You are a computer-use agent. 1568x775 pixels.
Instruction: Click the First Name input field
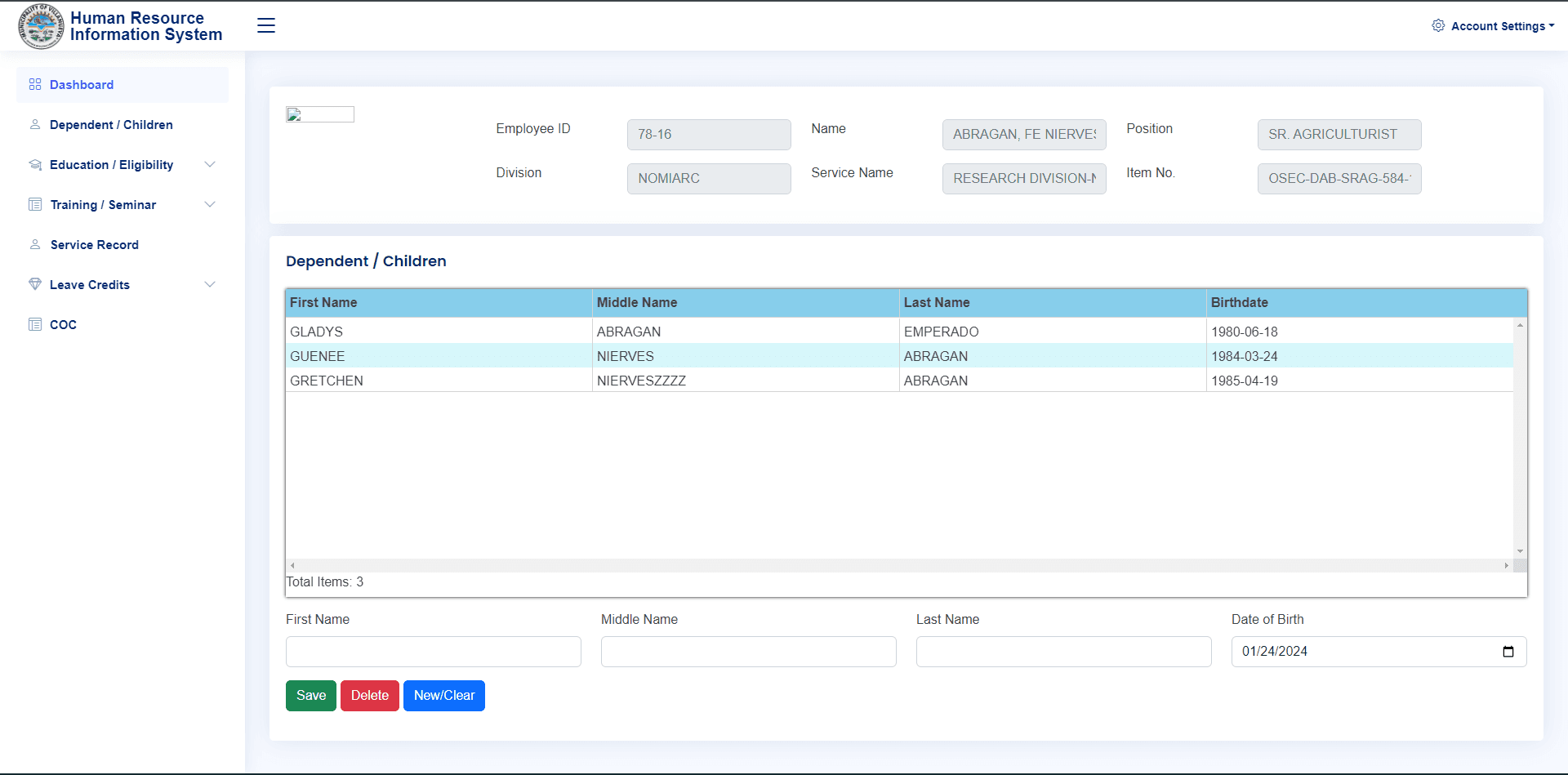[434, 652]
